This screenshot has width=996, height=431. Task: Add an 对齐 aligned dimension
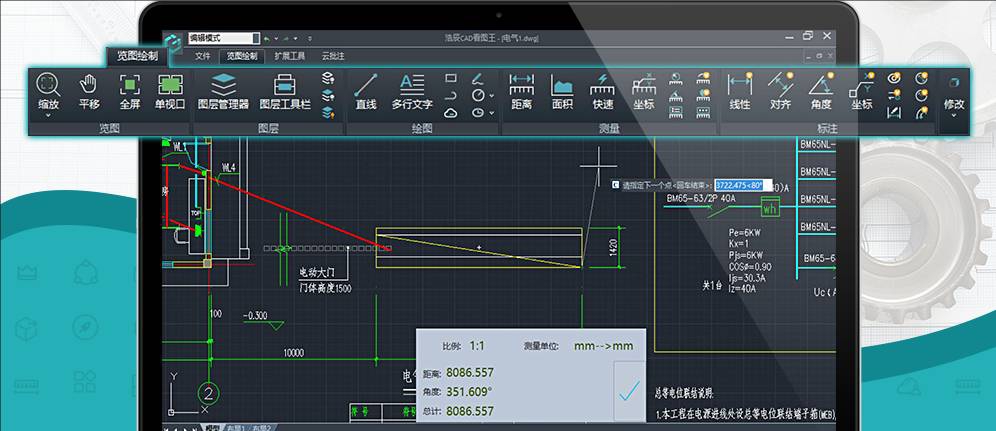pos(780,91)
